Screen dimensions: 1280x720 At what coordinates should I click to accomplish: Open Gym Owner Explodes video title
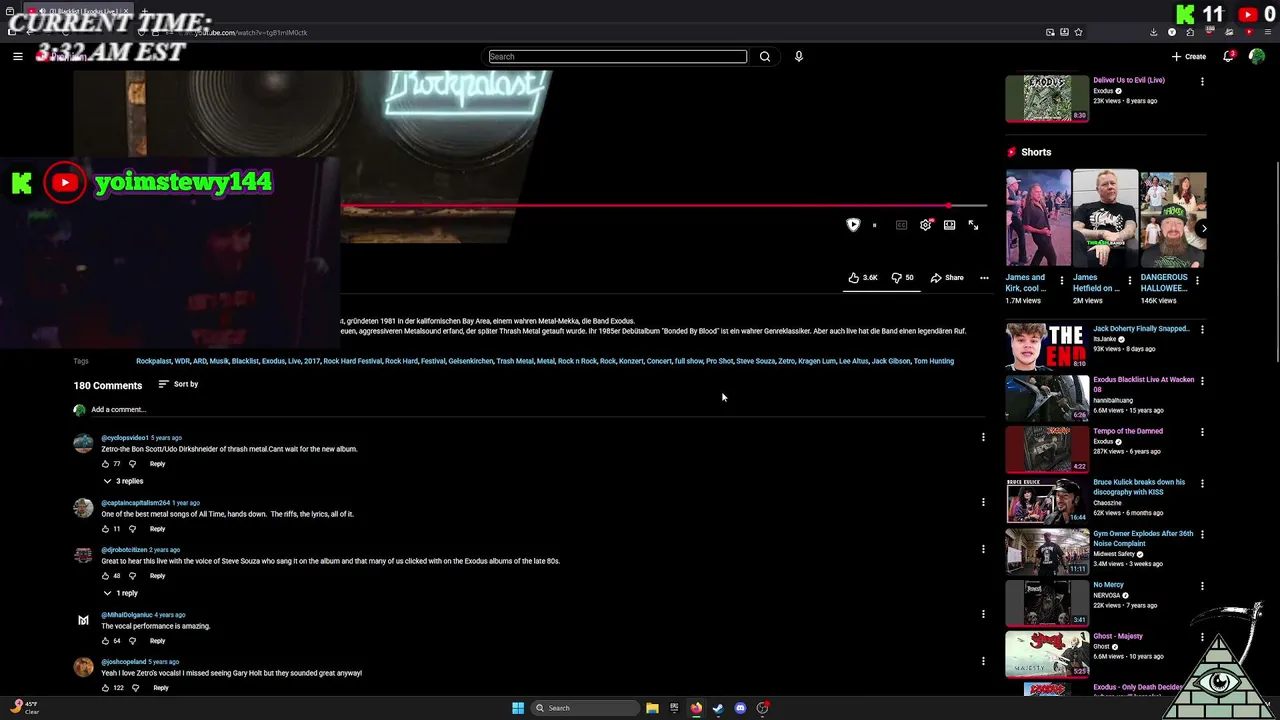(1143, 538)
